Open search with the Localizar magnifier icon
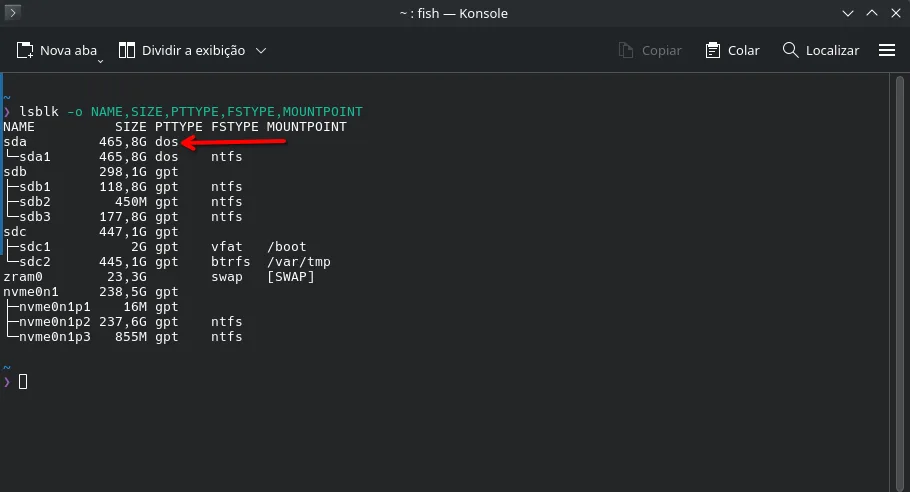Viewport: 910px width, 492px height. (x=790, y=50)
